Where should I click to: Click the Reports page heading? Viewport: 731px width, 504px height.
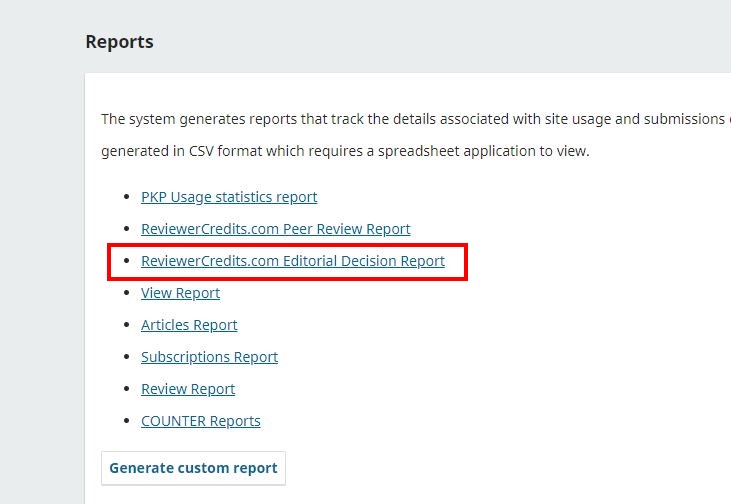pyautogui.click(x=119, y=42)
